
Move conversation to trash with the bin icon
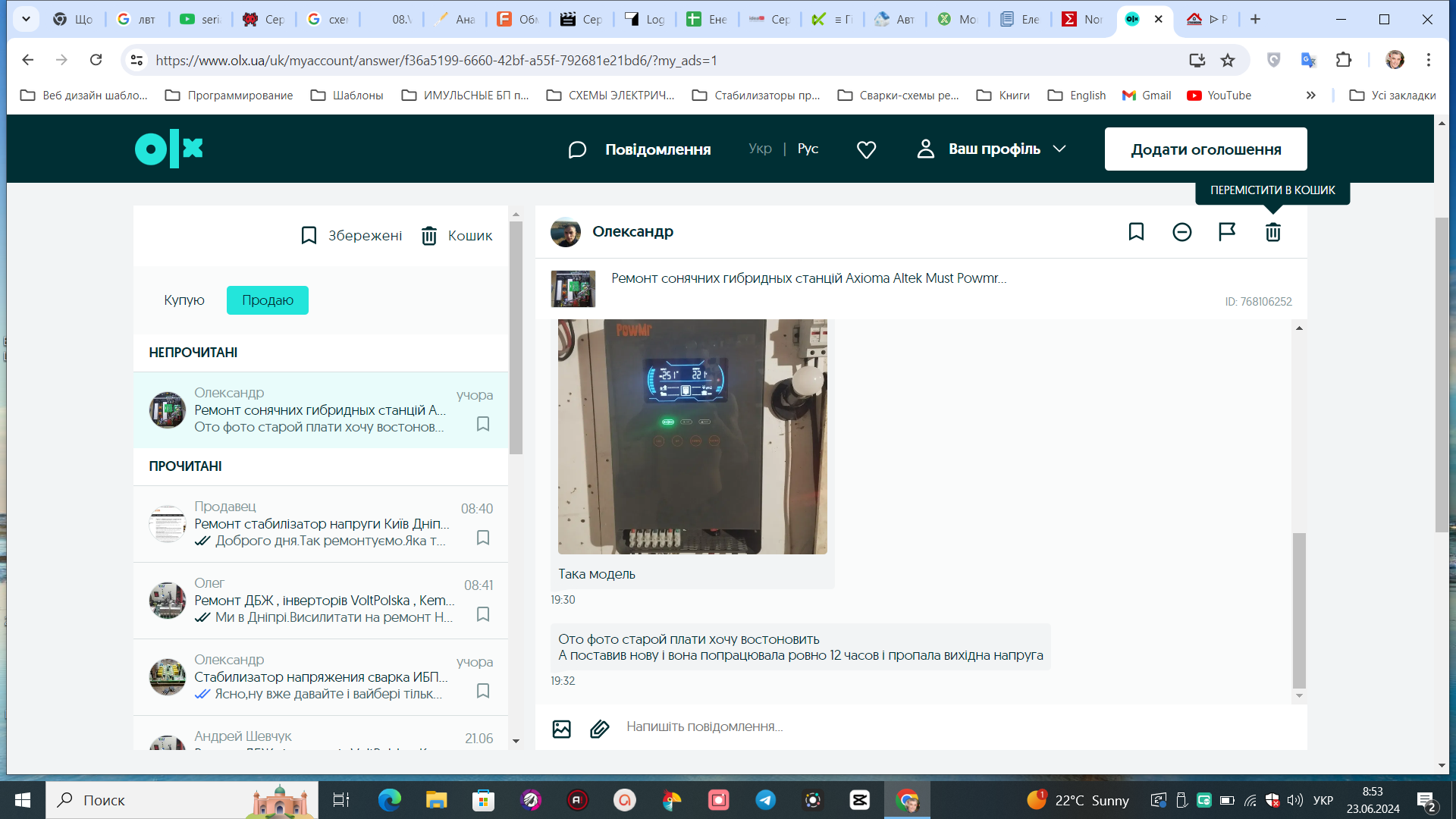point(1272,232)
